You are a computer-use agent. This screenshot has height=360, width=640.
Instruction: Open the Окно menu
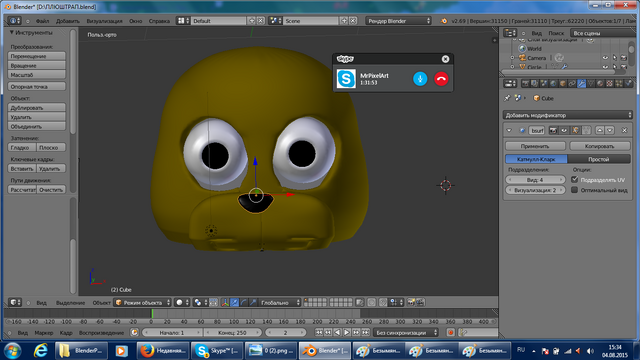[136, 21]
